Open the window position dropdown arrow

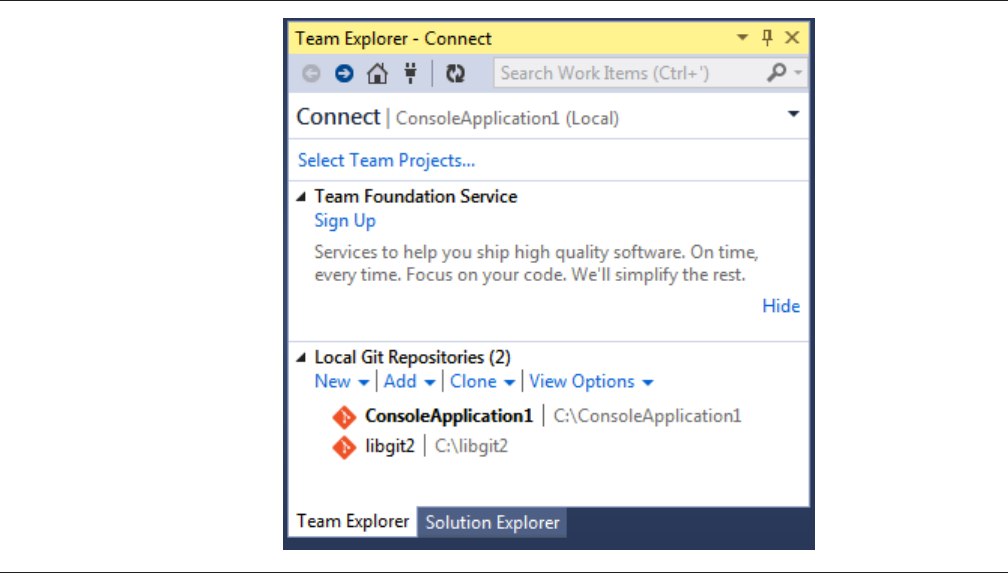743,38
